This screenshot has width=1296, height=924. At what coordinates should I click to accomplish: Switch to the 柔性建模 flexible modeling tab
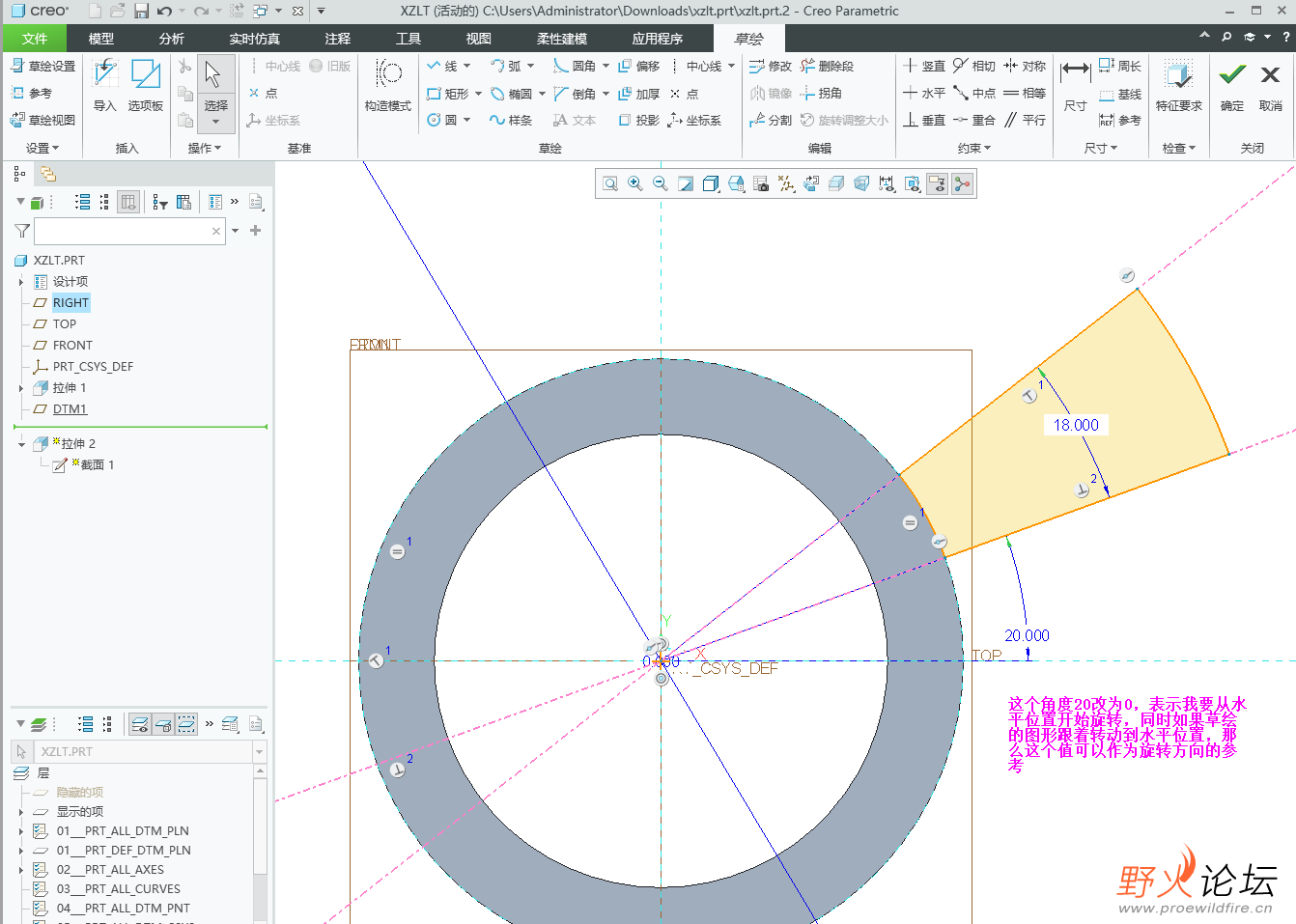pos(562,39)
